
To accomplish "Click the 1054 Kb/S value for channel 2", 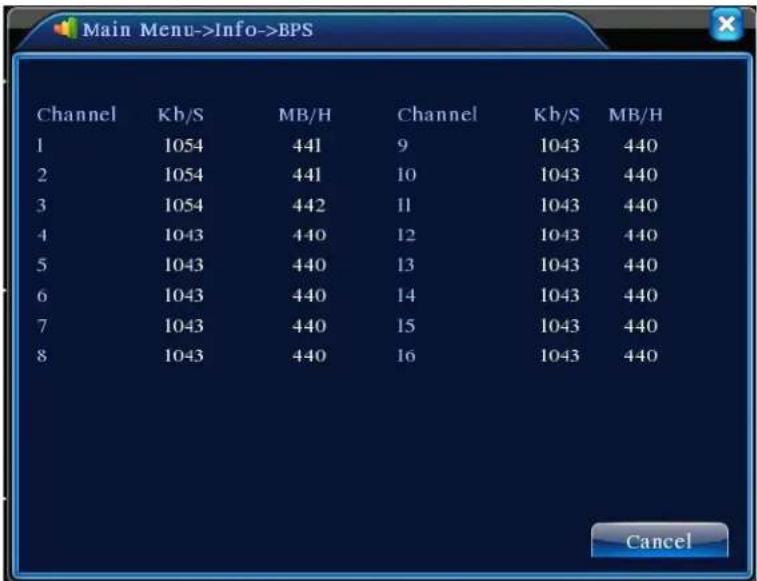I will point(183,175).
